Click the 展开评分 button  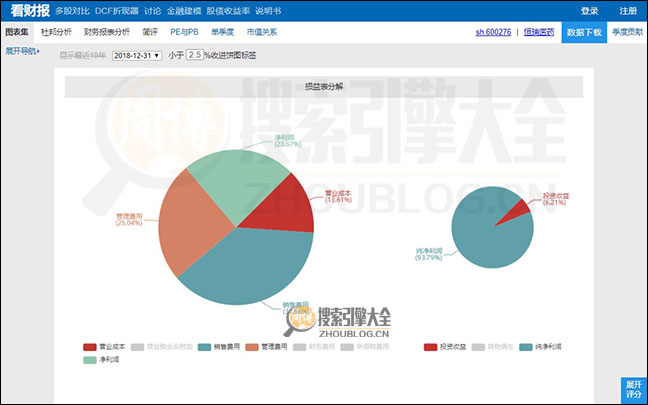pyautogui.click(x=634, y=390)
